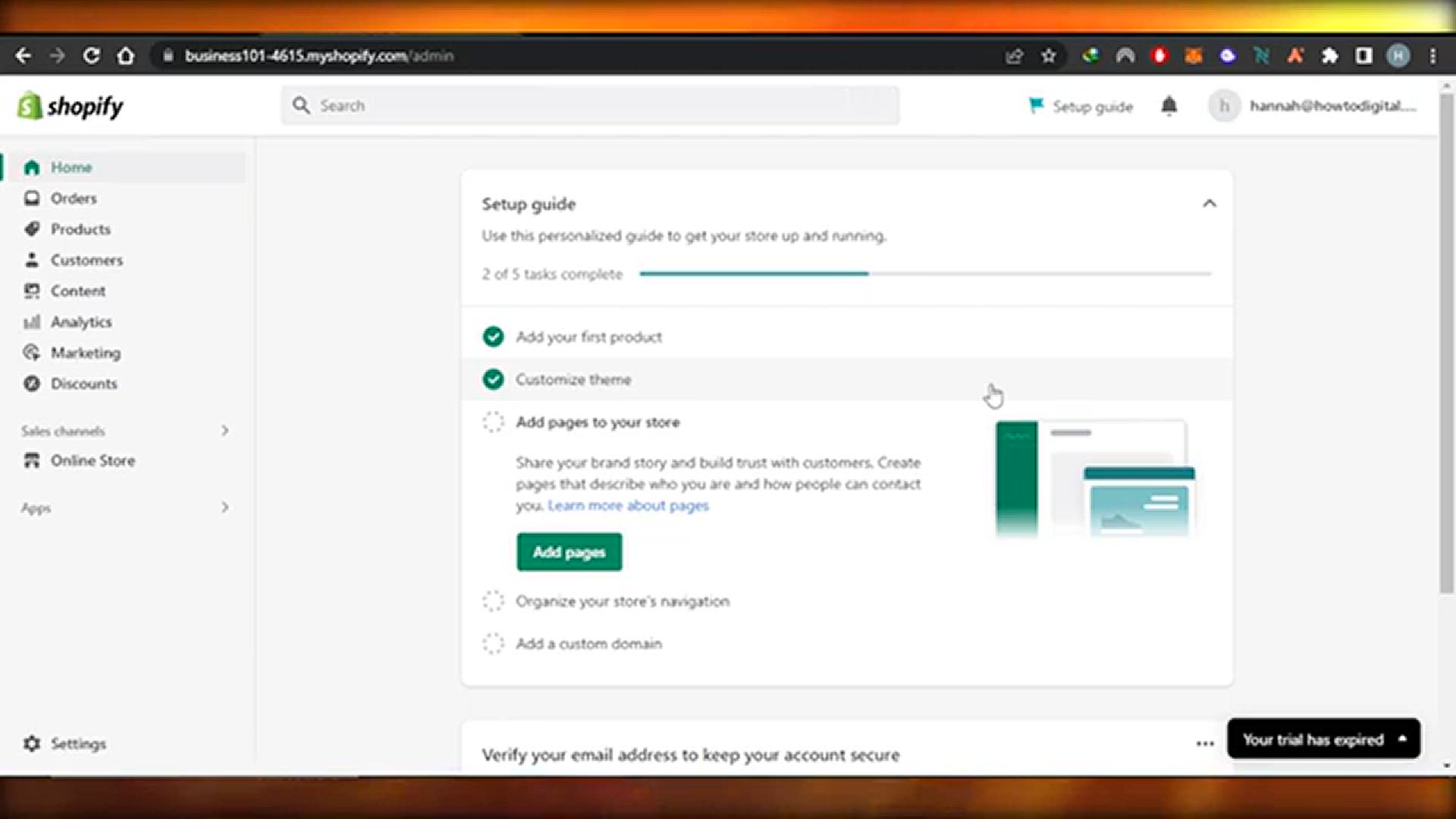Screen dimensions: 1456x819
Task: Open the Chrome profile avatar
Action: point(1398,55)
